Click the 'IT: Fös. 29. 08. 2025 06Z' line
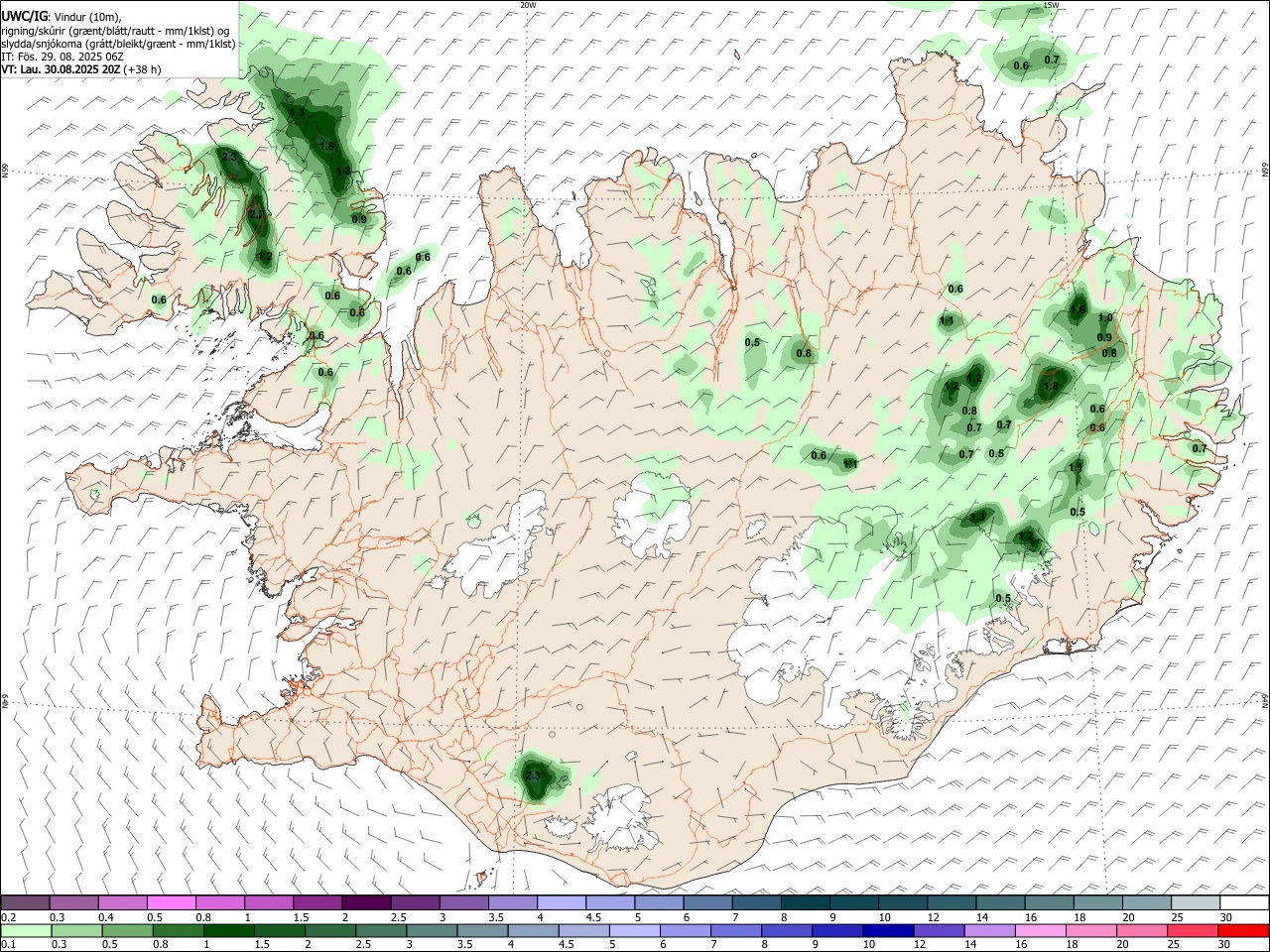Image resolution: width=1270 pixels, height=952 pixels. pos(62,57)
